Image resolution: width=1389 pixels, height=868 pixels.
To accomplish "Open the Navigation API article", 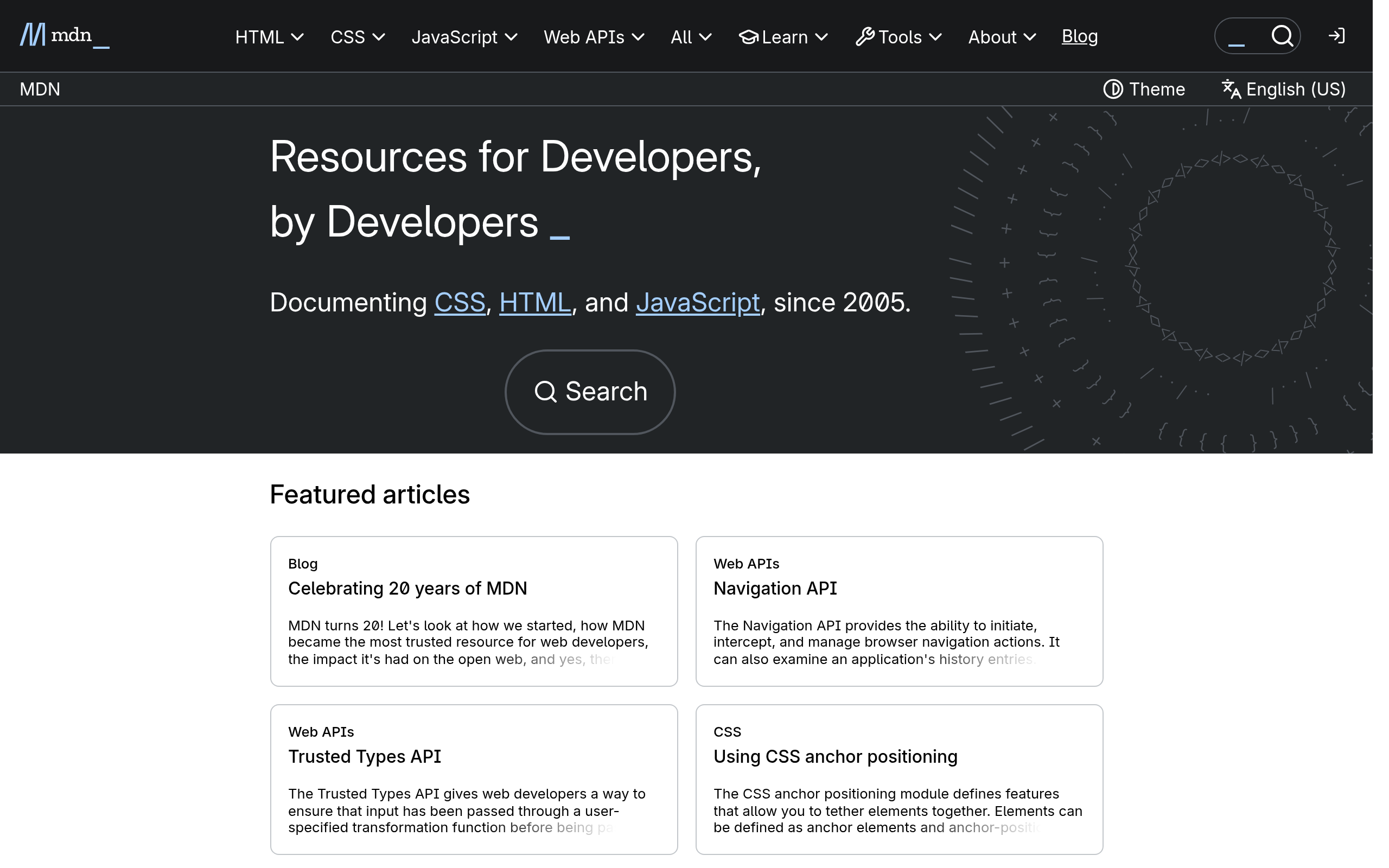I will [775, 589].
